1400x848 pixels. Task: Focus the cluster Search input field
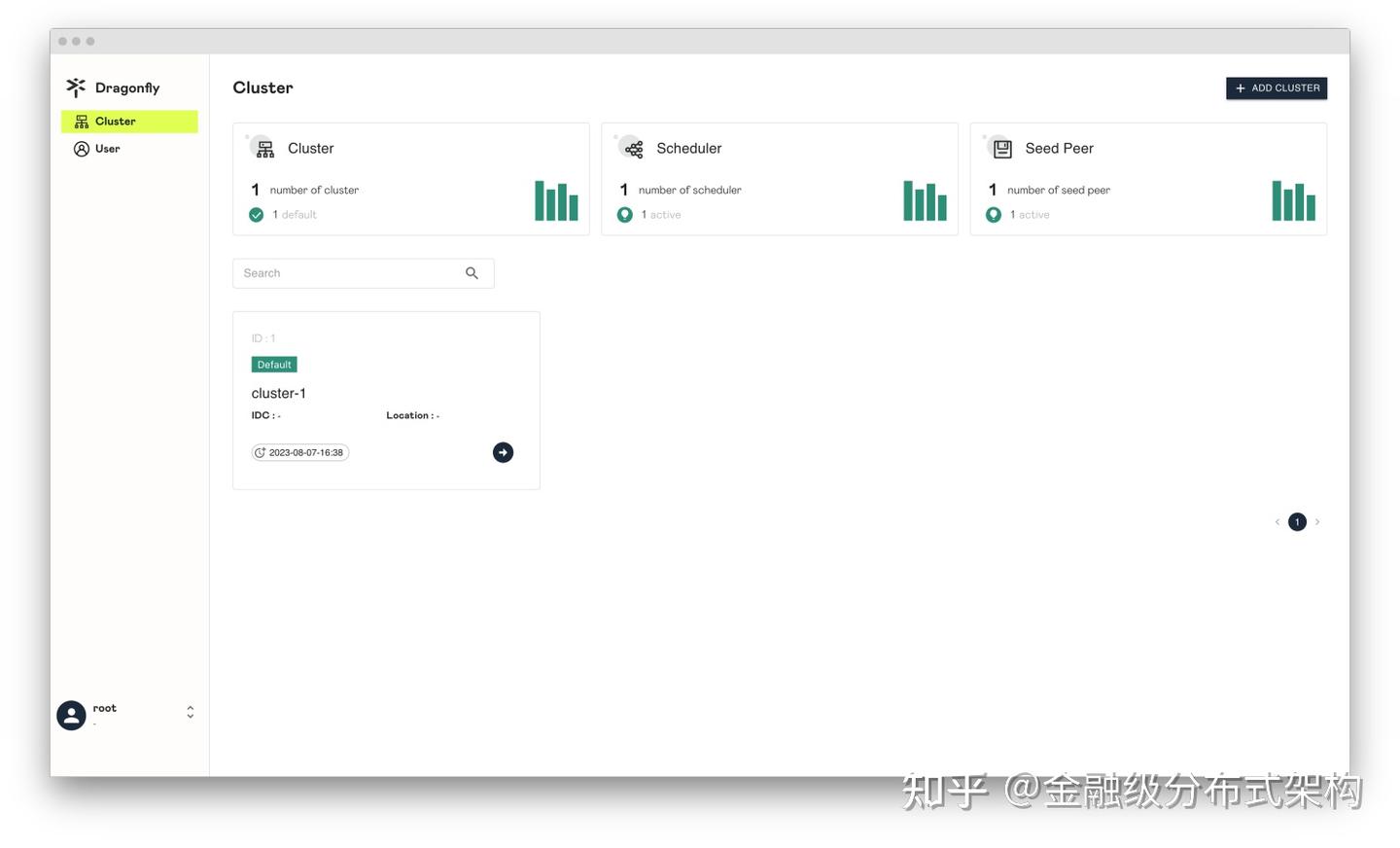point(363,273)
